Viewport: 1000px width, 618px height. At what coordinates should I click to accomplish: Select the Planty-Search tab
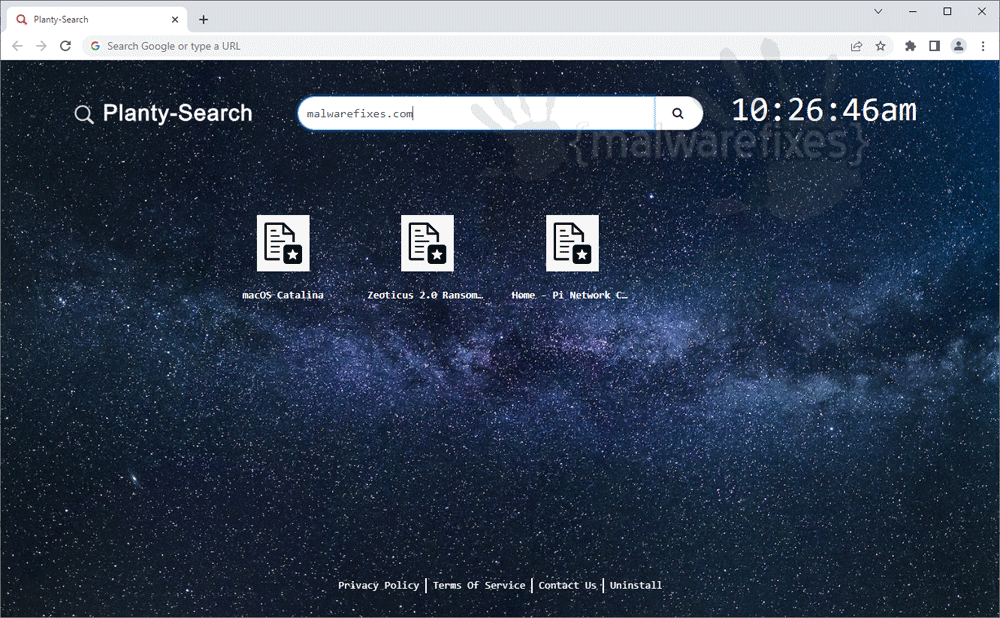98,20
